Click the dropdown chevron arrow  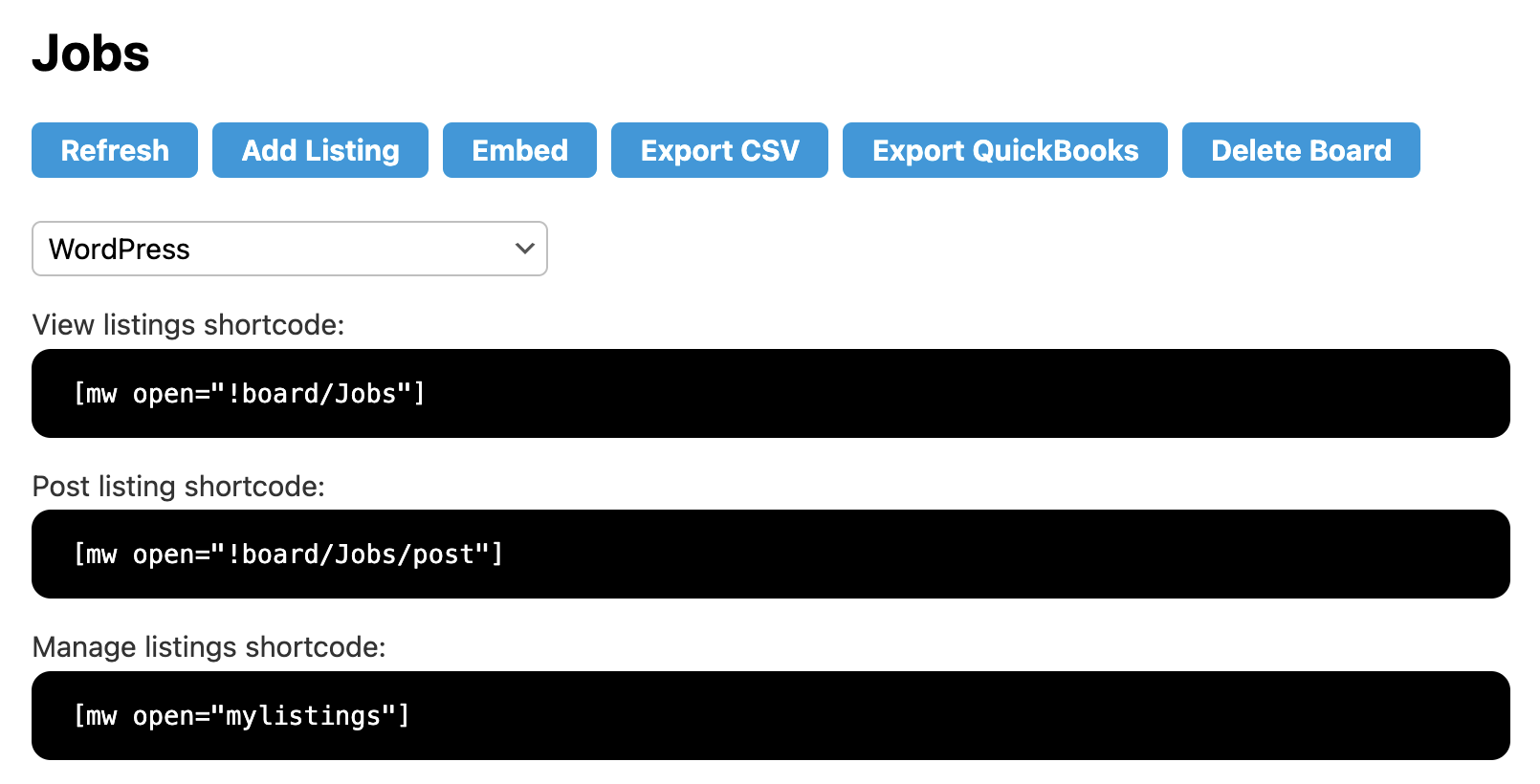524,249
